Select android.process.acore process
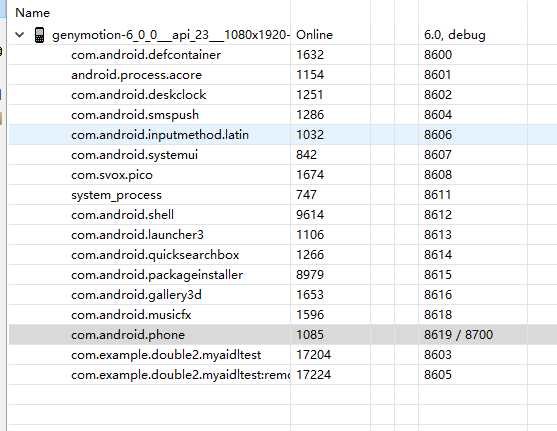557x431 pixels. 282,75
